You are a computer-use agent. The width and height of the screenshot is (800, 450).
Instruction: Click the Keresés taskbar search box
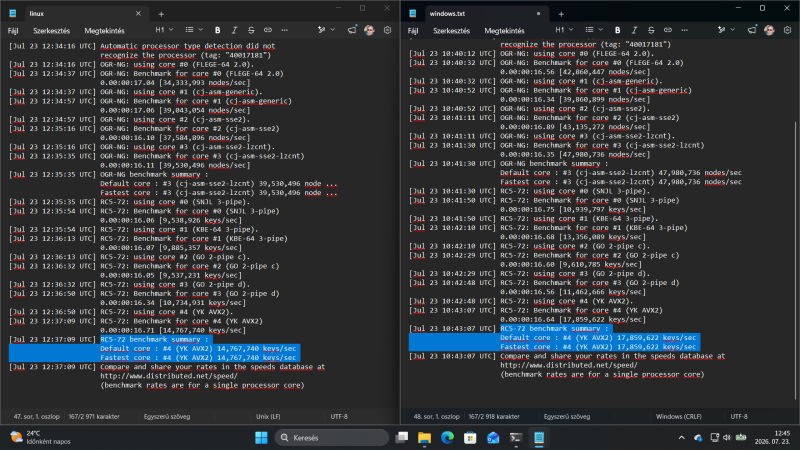(332, 438)
